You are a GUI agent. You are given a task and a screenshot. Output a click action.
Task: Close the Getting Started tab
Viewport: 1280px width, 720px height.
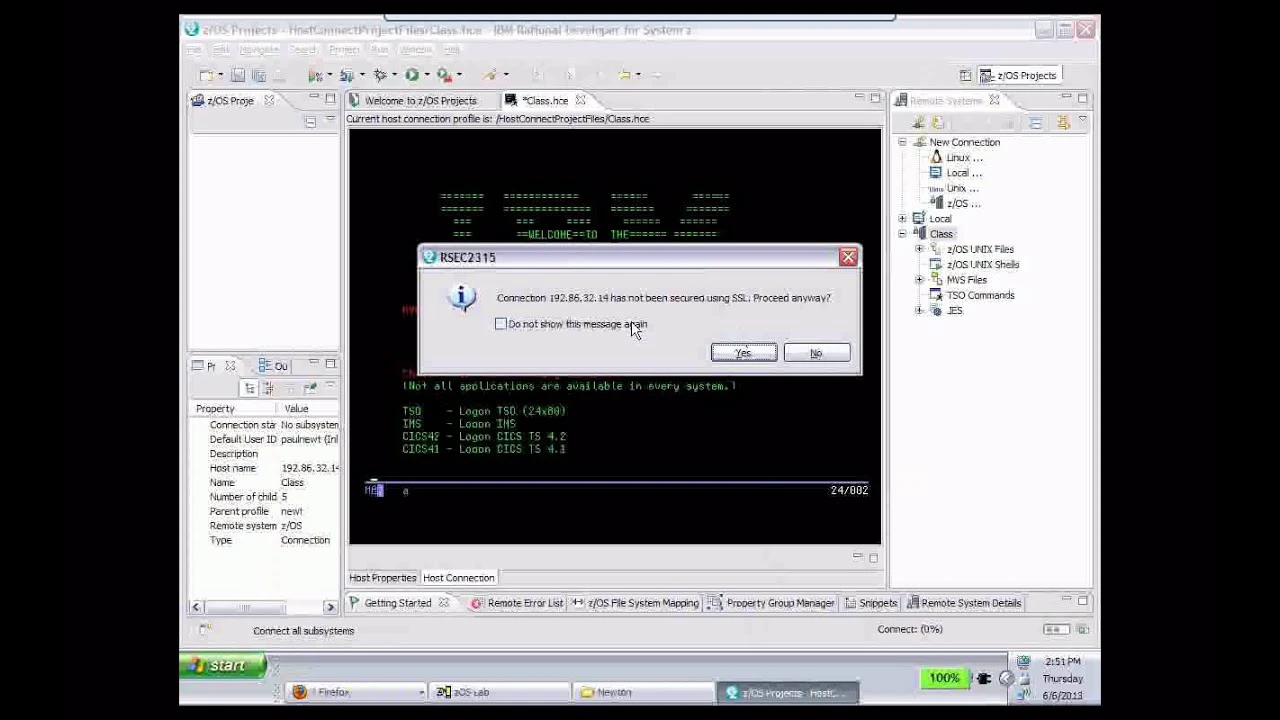click(443, 603)
